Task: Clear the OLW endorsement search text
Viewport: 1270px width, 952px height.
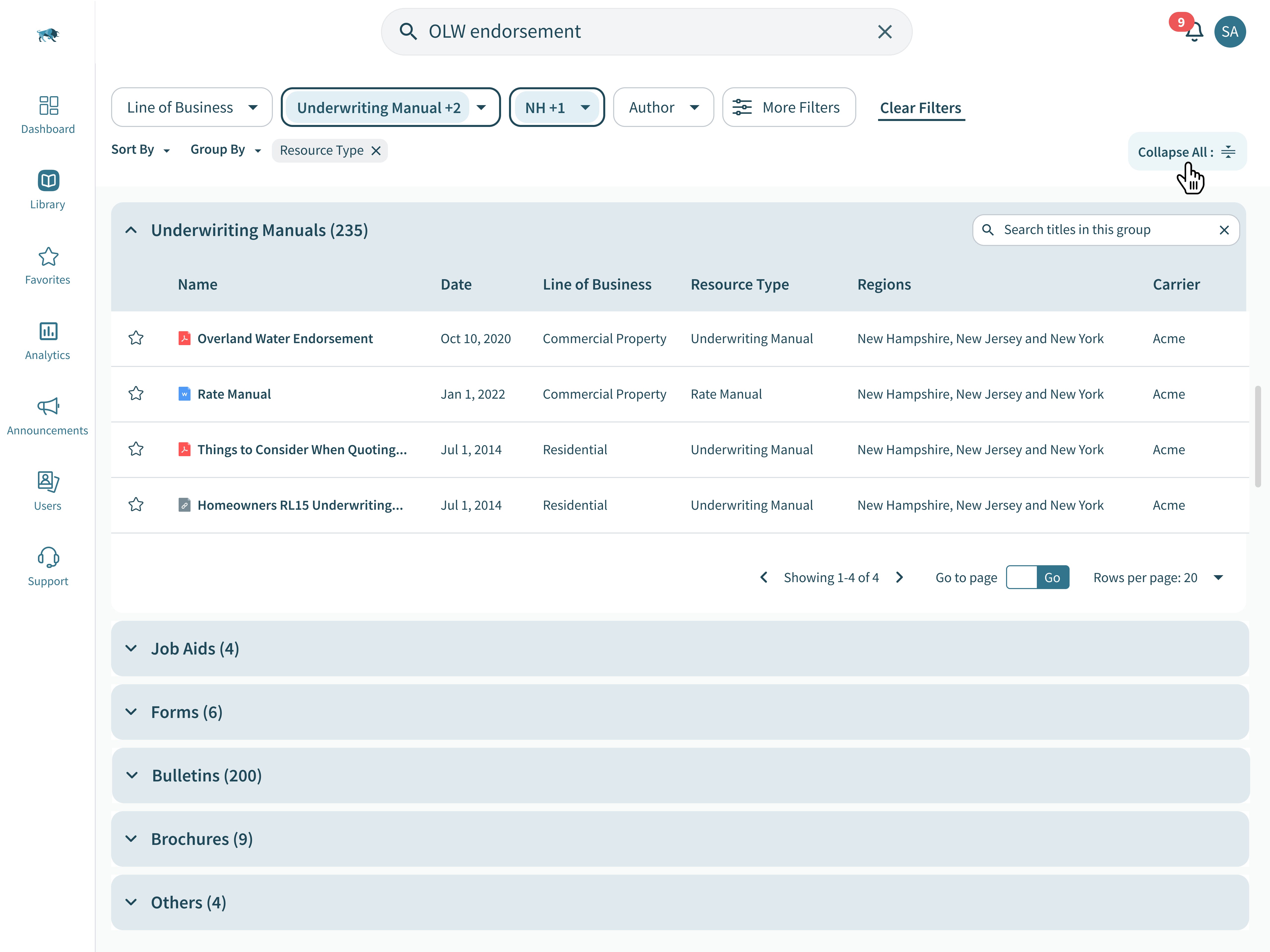Action: pyautogui.click(x=885, y=31)
